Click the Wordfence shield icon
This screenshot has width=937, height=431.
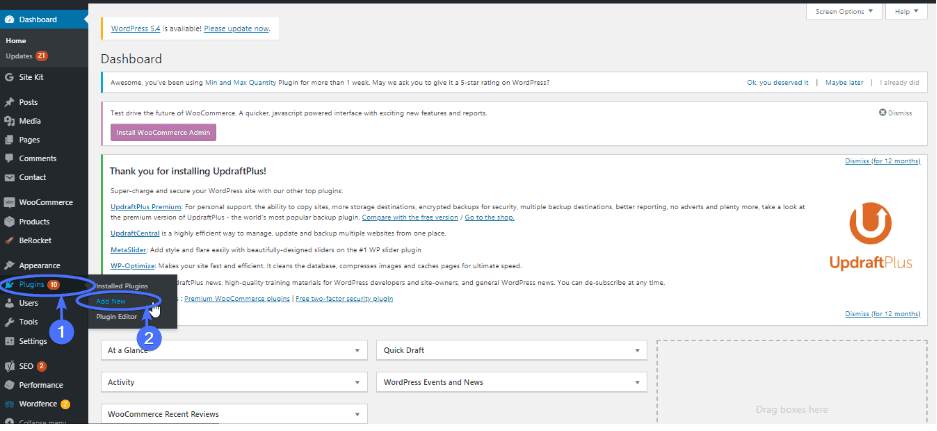10,404
